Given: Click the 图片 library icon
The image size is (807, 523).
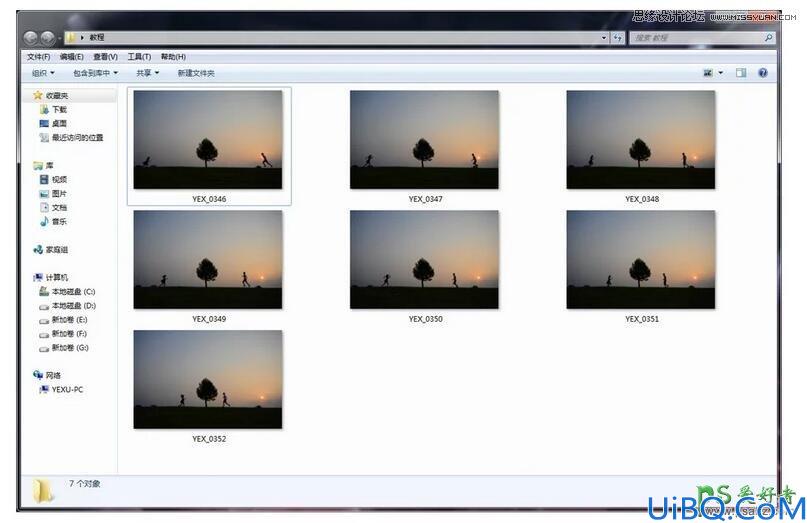Looking at the screenshot, I should 44,194.
